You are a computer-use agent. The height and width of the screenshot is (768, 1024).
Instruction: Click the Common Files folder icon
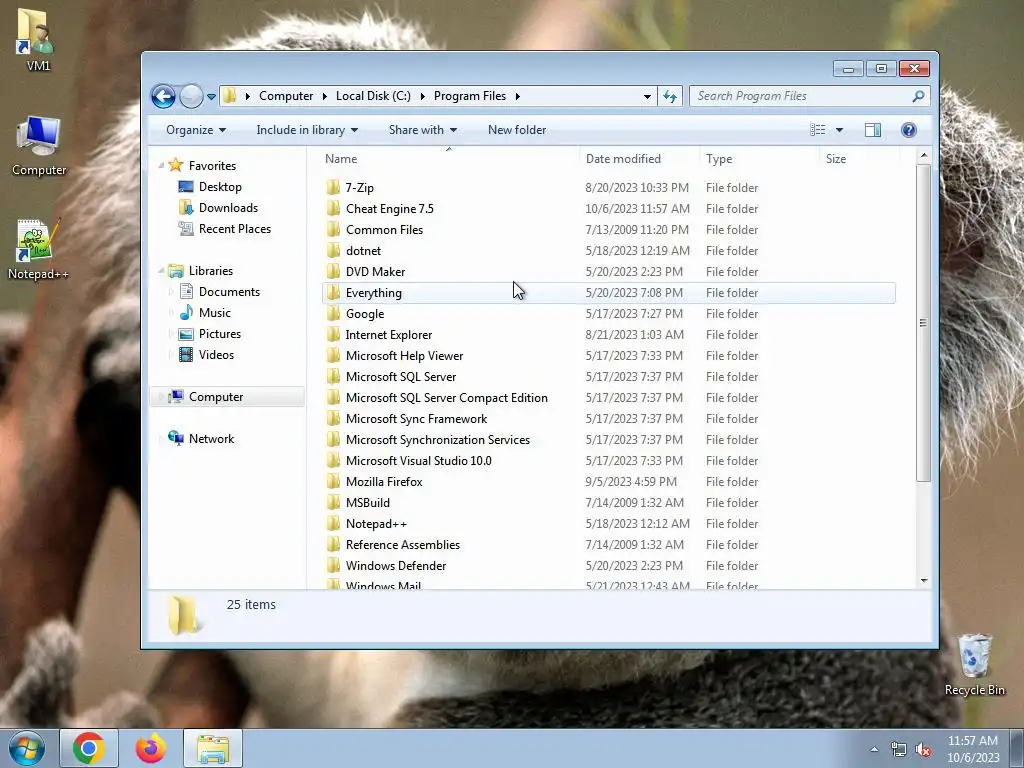[333, 229]
